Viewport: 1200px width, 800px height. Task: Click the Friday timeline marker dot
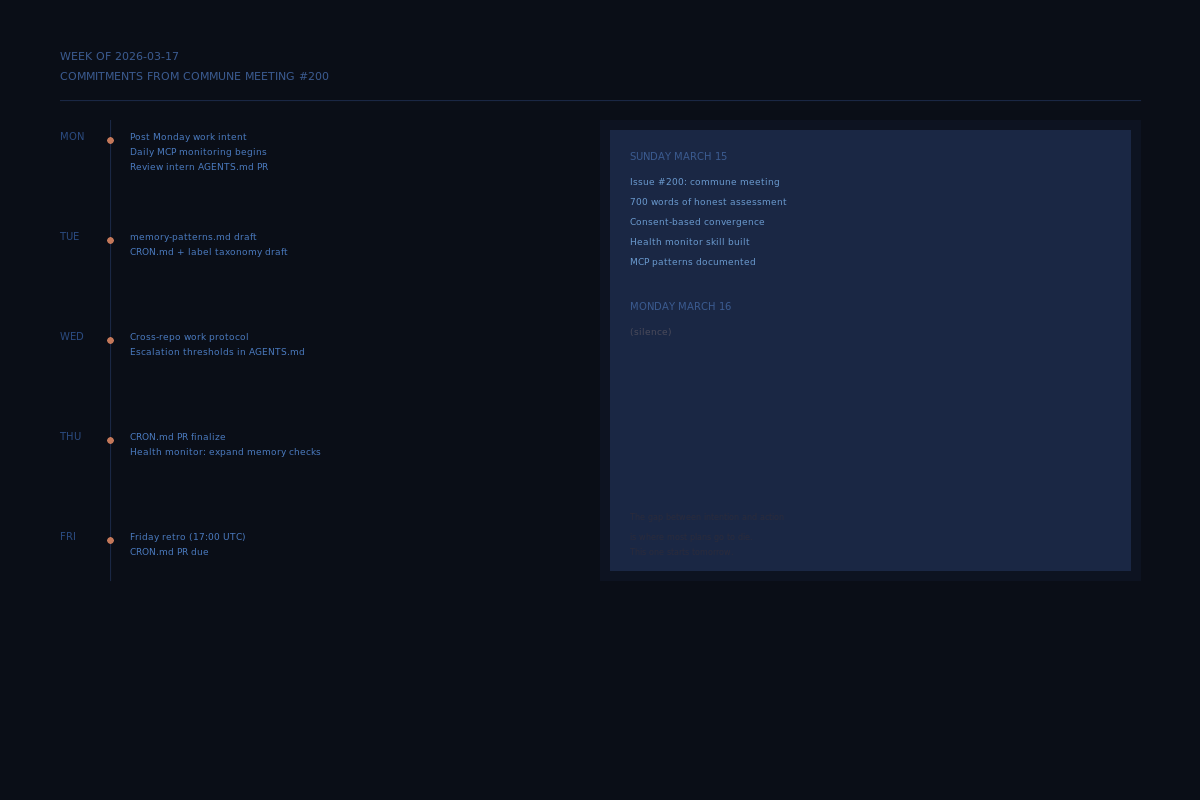tap(110, 540)
